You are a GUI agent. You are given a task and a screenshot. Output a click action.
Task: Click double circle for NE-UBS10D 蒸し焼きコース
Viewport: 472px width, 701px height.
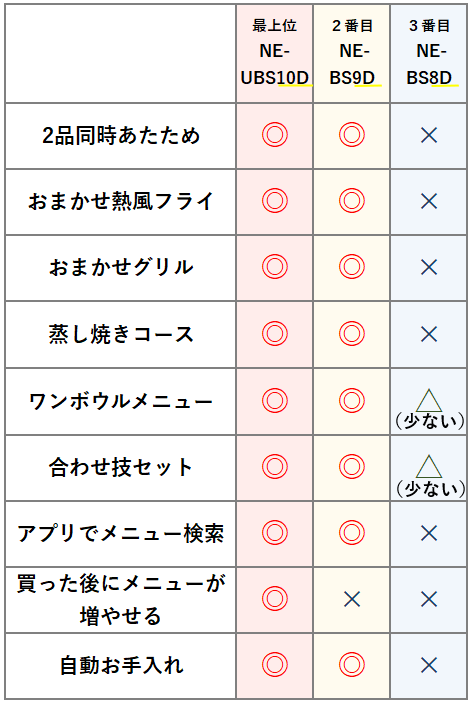tap(274, 334)
